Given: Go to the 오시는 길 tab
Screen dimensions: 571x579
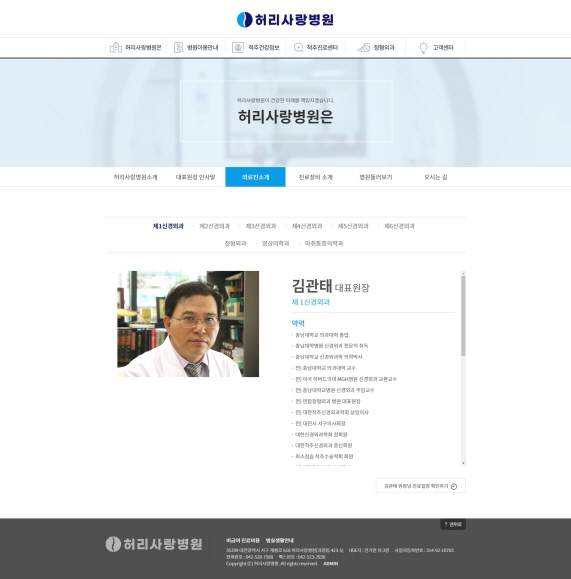Looking at the screenshot, I should [435, 177].
